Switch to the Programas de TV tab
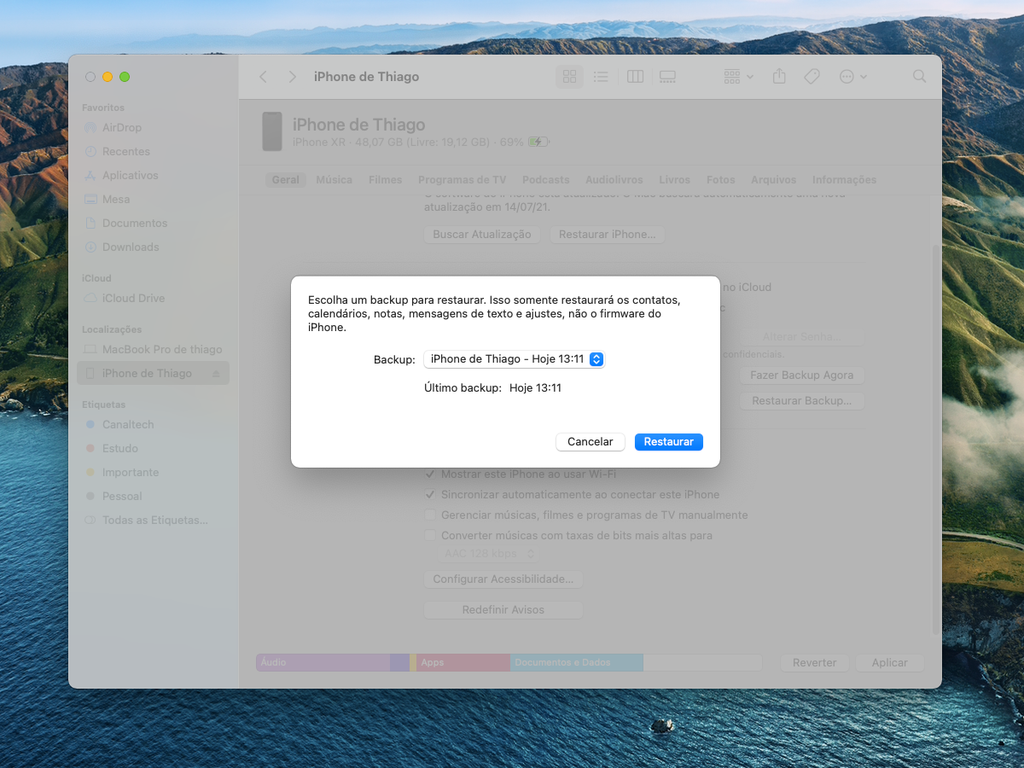Screen dimensions: 1024x768 (x=462, y=180)
